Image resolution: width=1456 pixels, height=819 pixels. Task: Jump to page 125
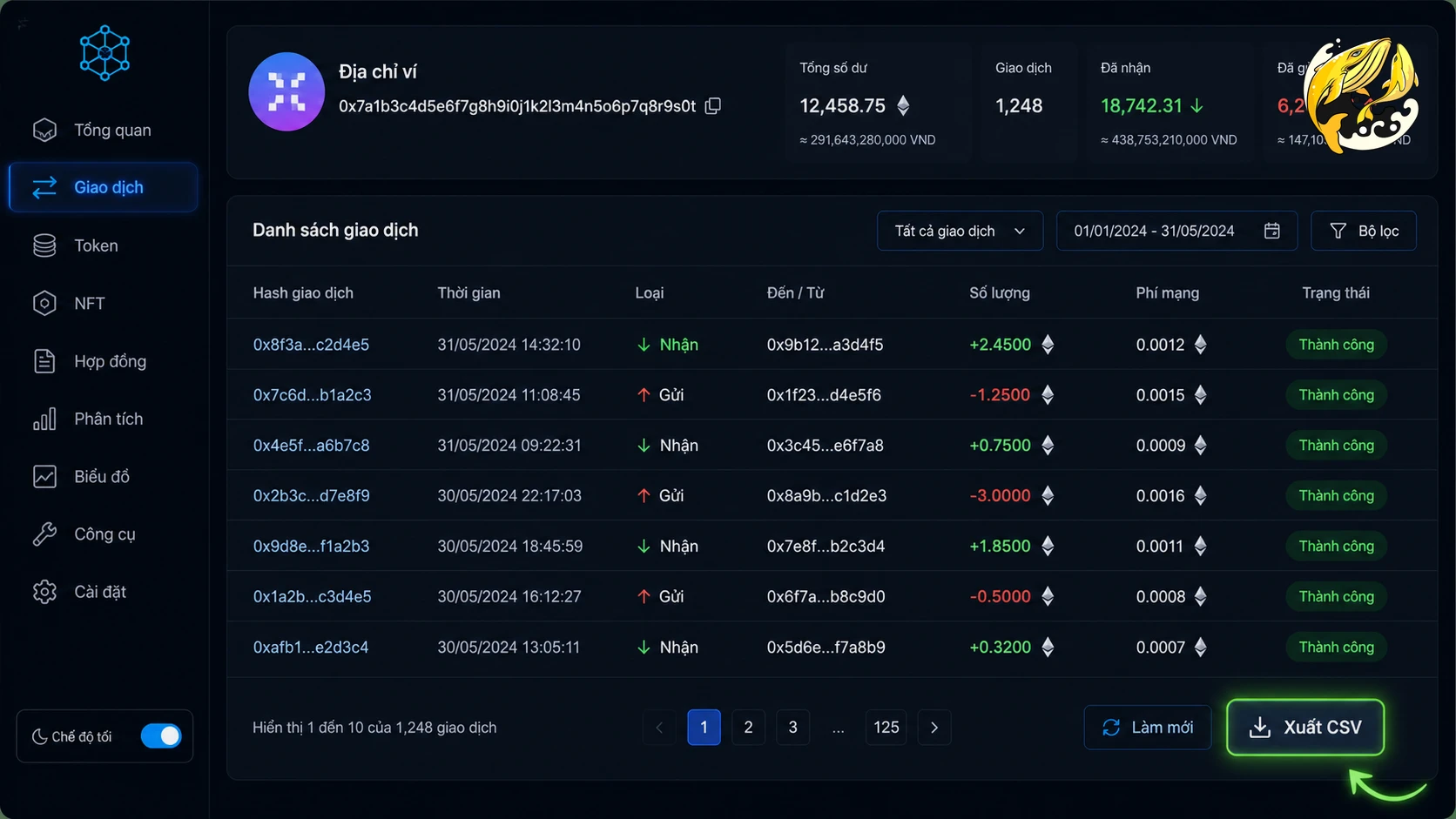(x=886, y=728)
